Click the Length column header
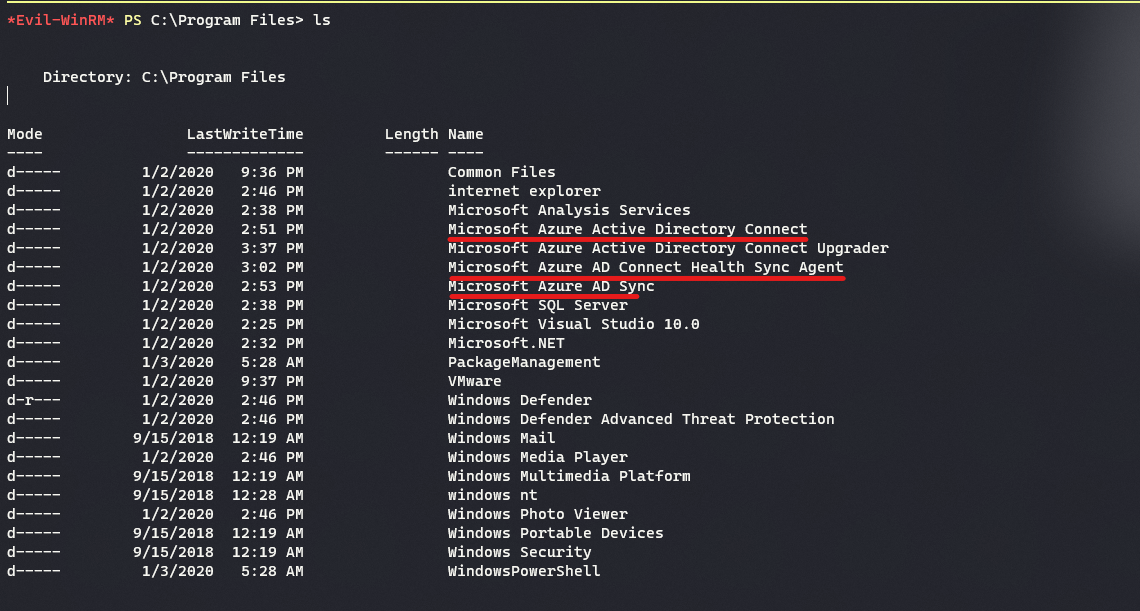The height and width of the screenshot is (611, 1140). click(x=411, y=134)
